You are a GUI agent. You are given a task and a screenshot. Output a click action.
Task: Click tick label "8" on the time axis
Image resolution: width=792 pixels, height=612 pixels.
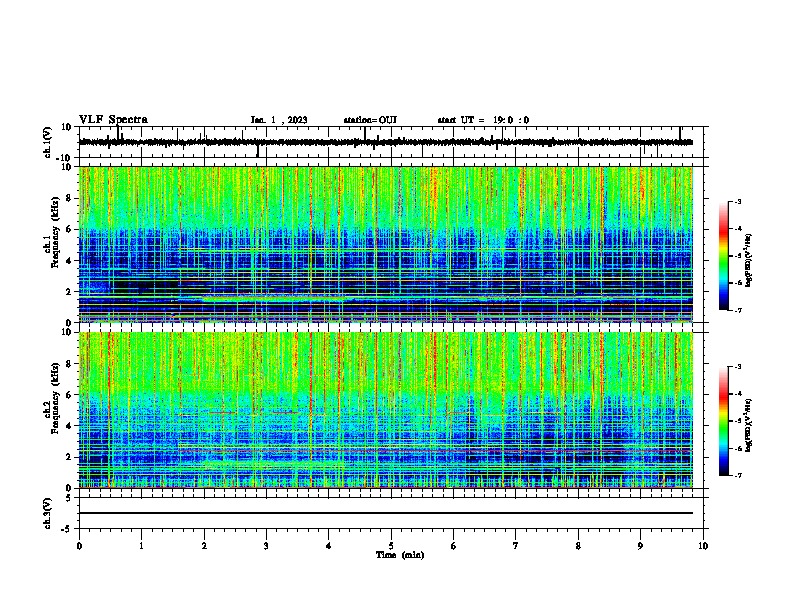coord(578,546)
